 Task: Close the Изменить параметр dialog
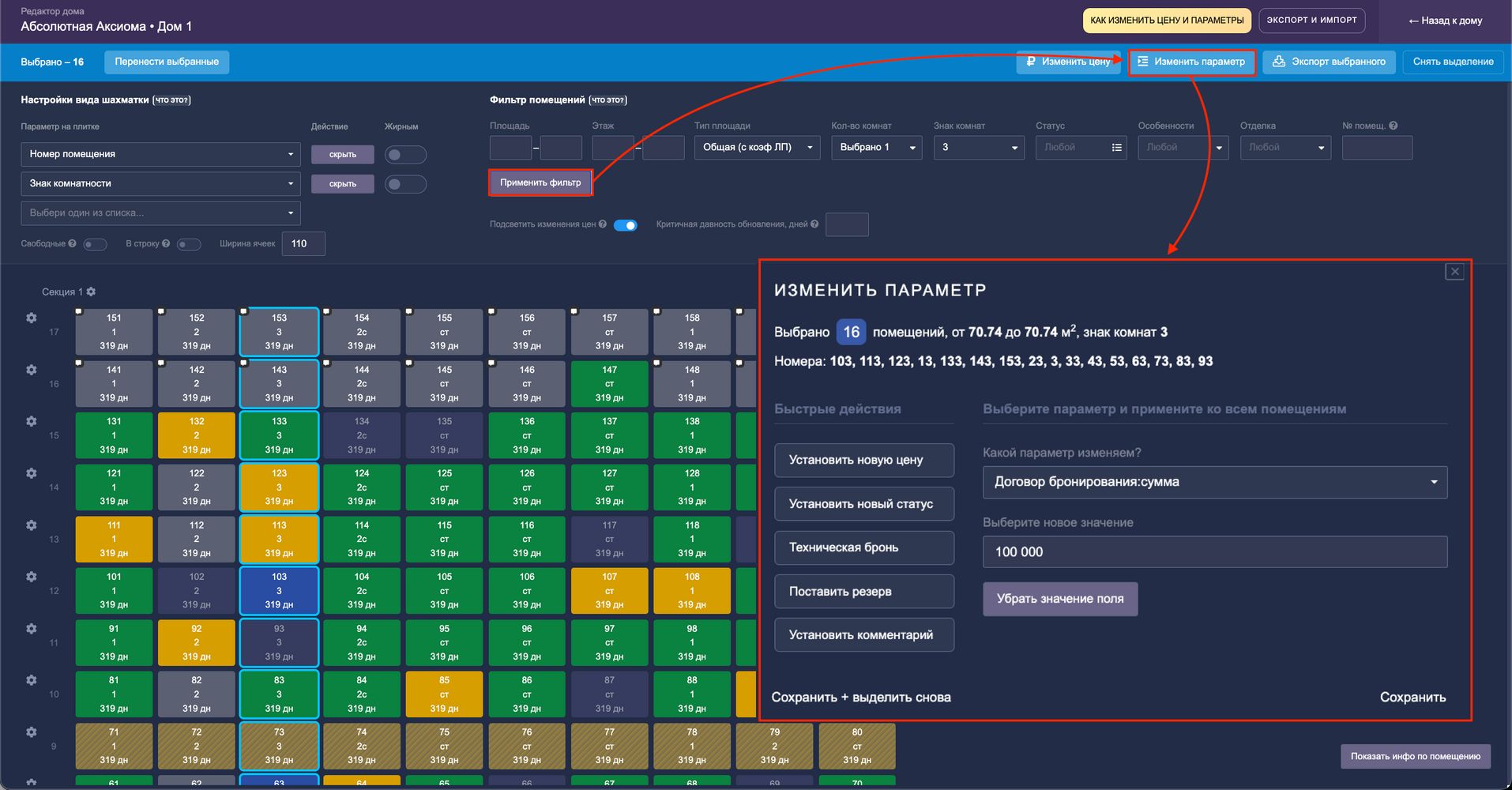coord(1454,272)
